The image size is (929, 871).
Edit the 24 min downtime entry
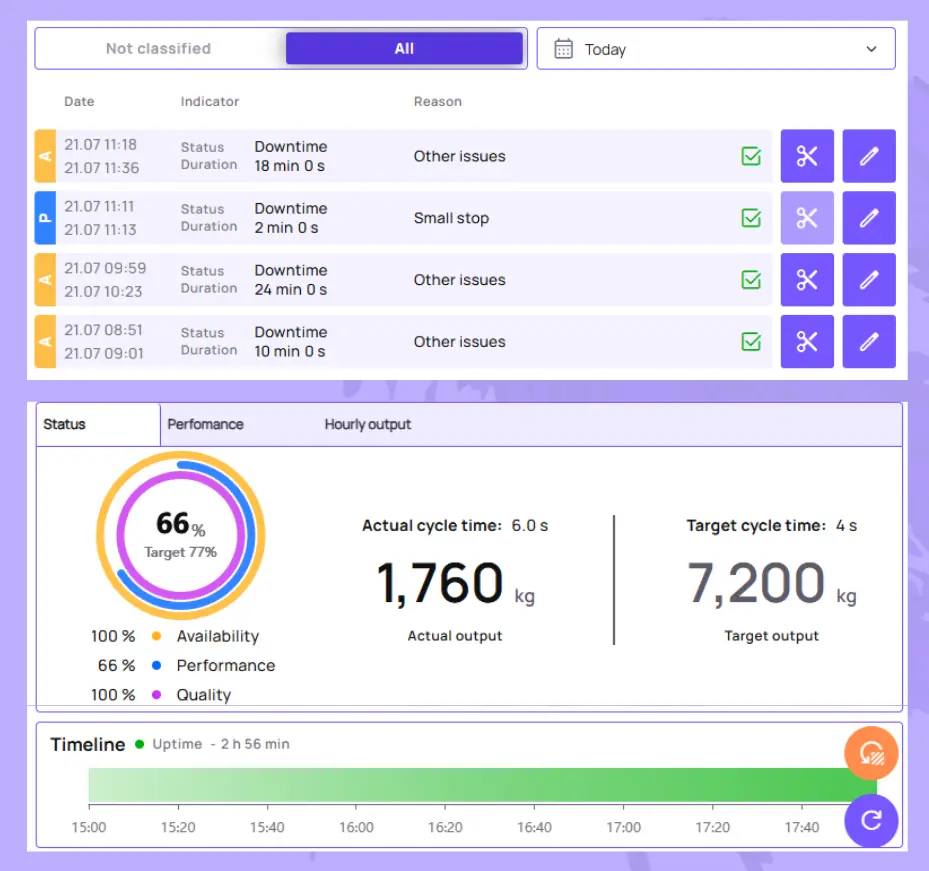click(869, 280)
